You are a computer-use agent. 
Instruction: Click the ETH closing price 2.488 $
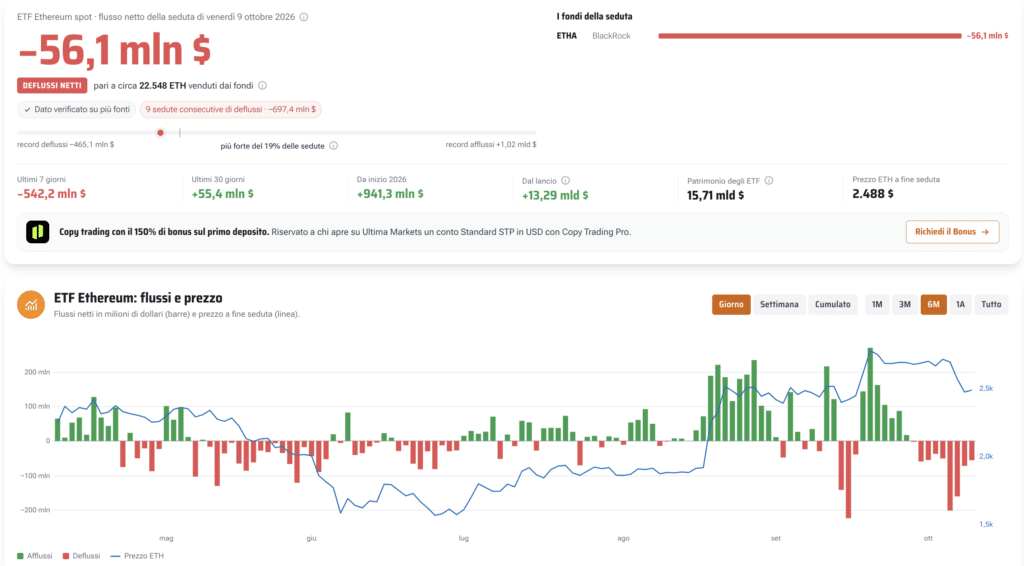(x=872, y=194)
